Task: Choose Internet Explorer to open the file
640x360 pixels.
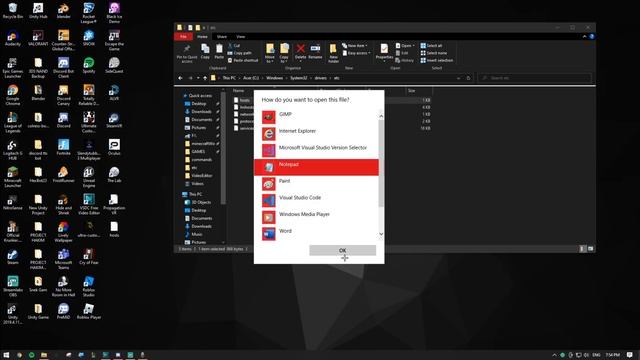Action: (316, 133)
